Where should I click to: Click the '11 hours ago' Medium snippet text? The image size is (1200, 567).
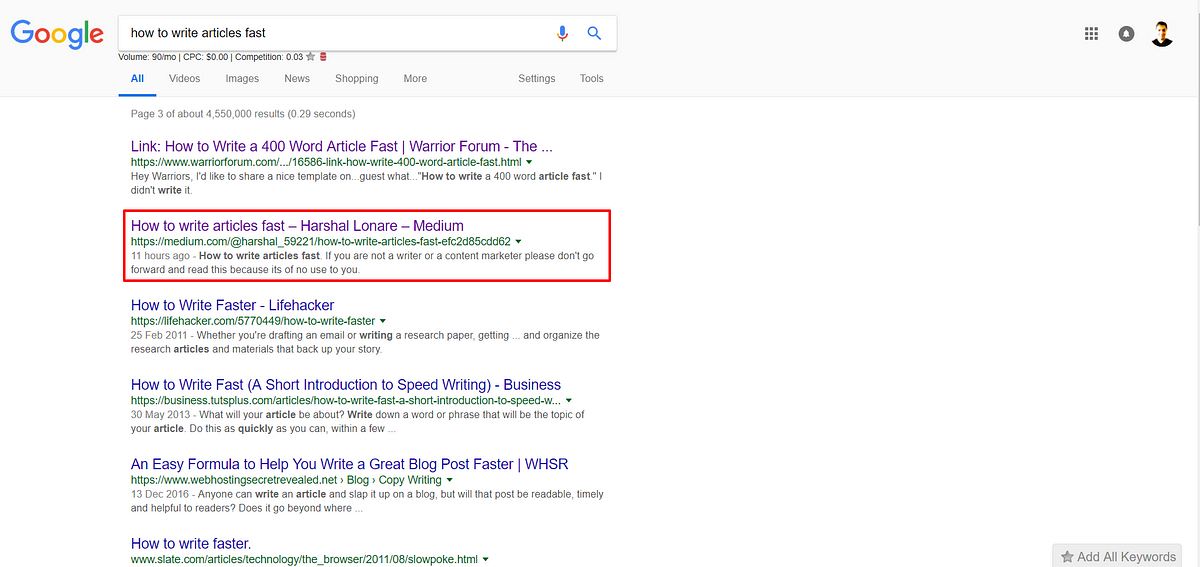tap(160, 256)
